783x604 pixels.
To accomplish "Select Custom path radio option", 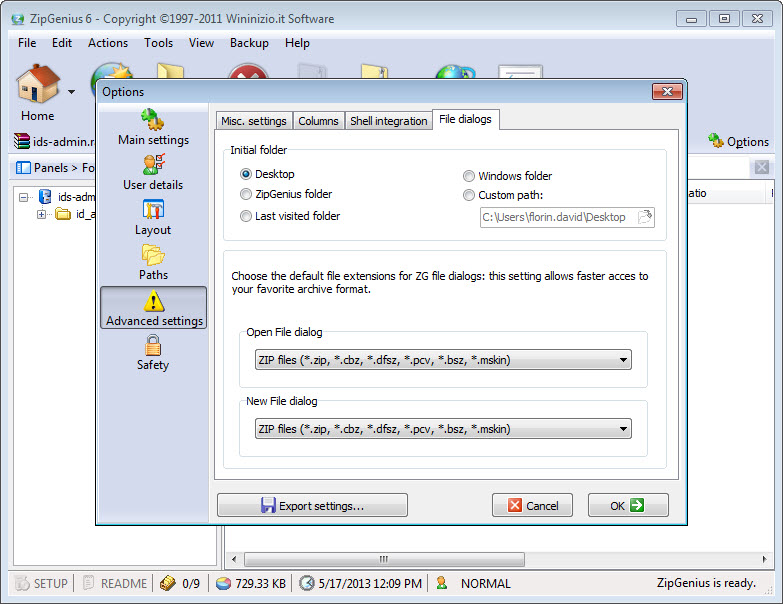I will click(x=468, y=195).
